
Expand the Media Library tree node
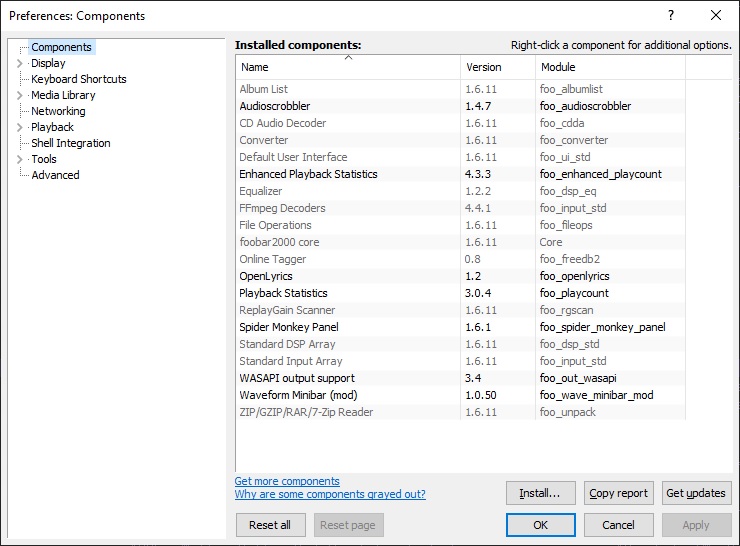(x=20, y=95)
